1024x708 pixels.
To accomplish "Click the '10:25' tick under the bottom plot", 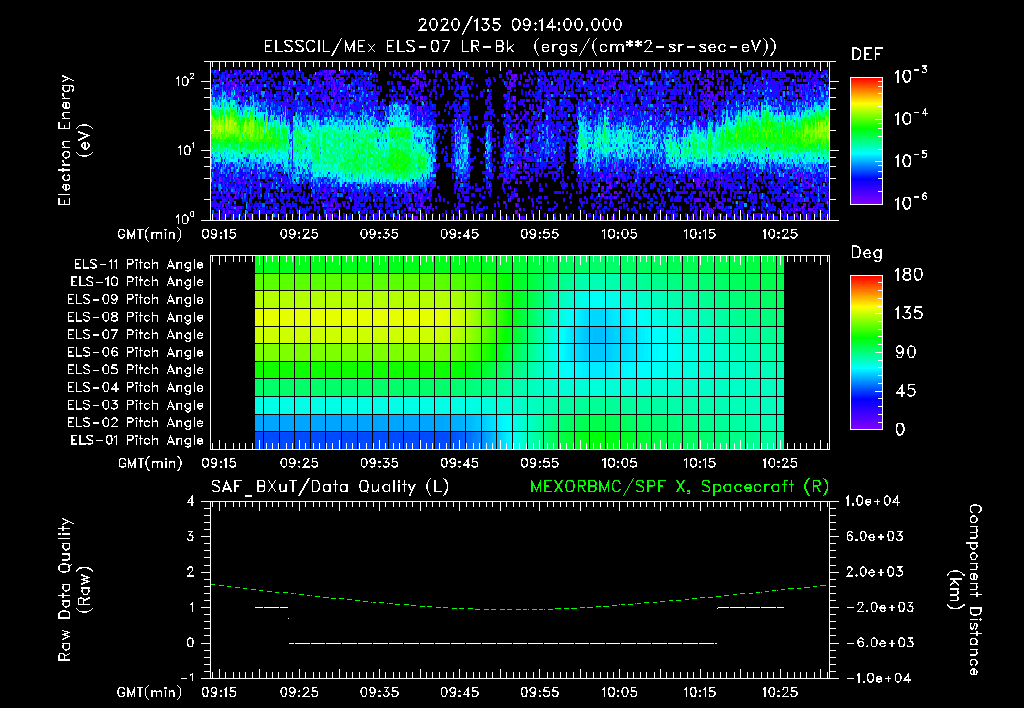I will [x=780, y=692].
